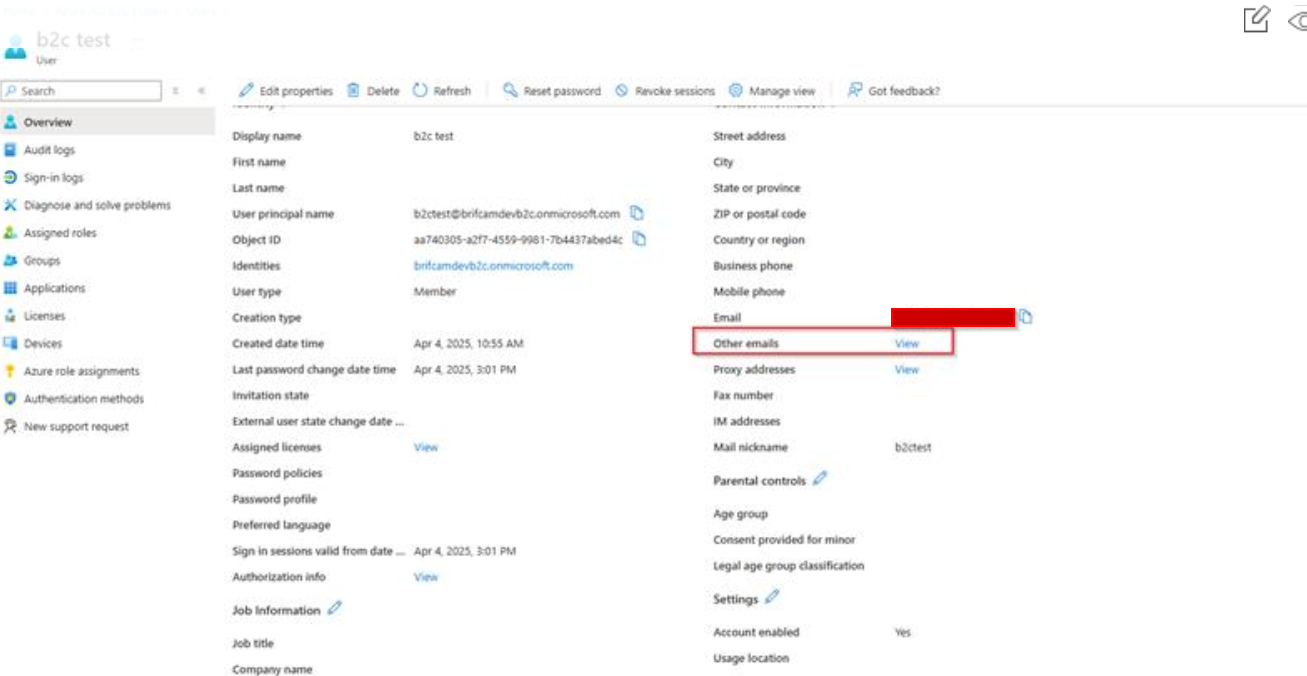
Task: Click Object ID value aa740305-a2f7...
Action: (x=518, y=240)
